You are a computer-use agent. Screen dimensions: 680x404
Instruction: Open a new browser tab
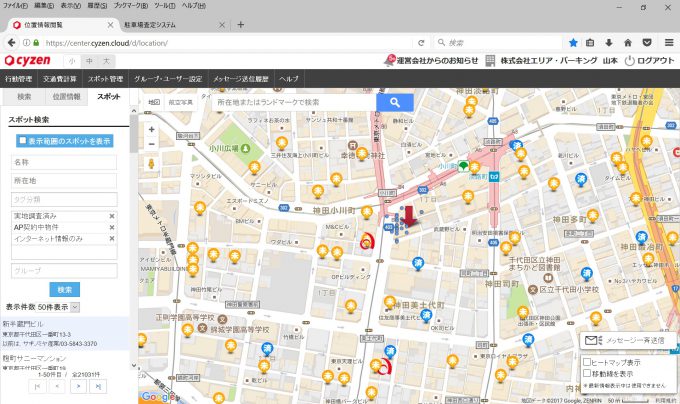coord(241,25)
